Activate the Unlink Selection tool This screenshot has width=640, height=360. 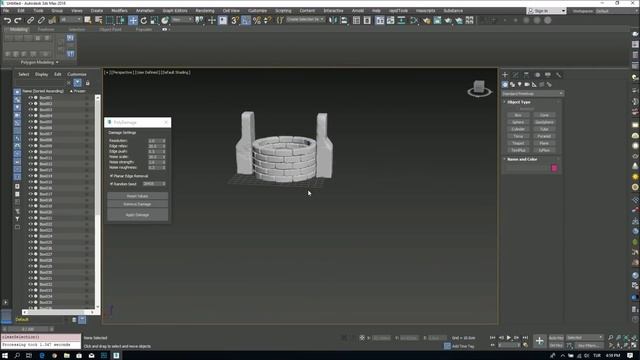(x=41, y=20)
